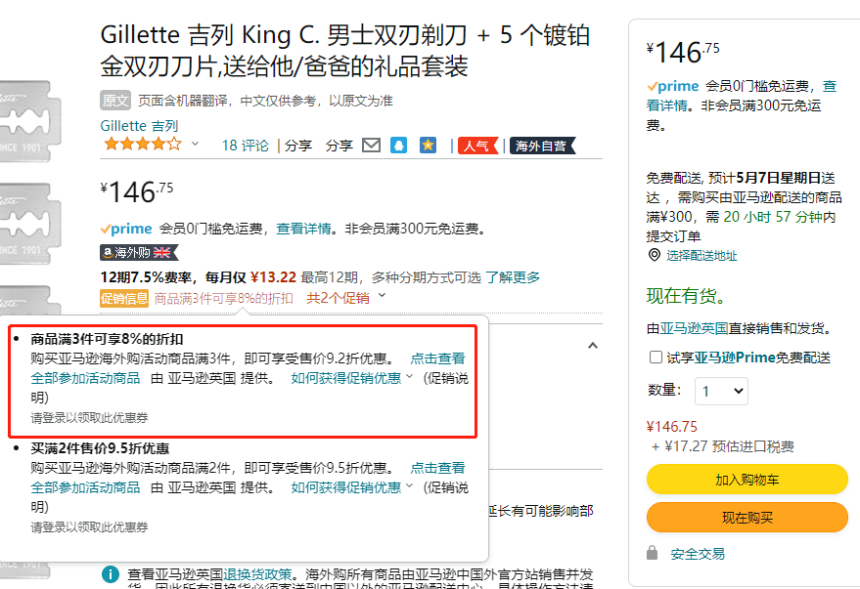Enable 试享亚马逊Prime免费配送 checkbox

[x=653, y=356]
